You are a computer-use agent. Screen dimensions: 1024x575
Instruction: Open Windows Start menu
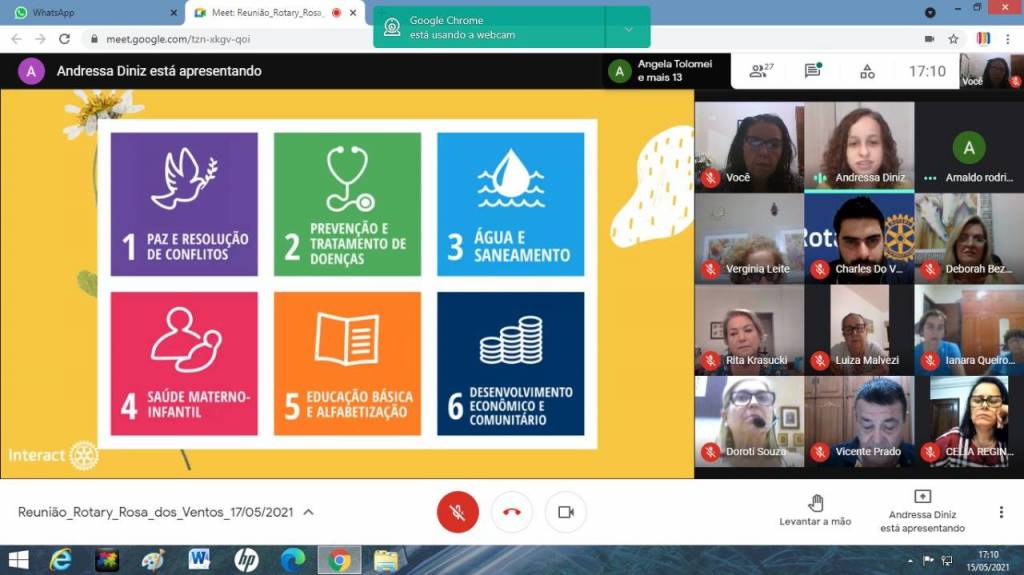[18, 560]
